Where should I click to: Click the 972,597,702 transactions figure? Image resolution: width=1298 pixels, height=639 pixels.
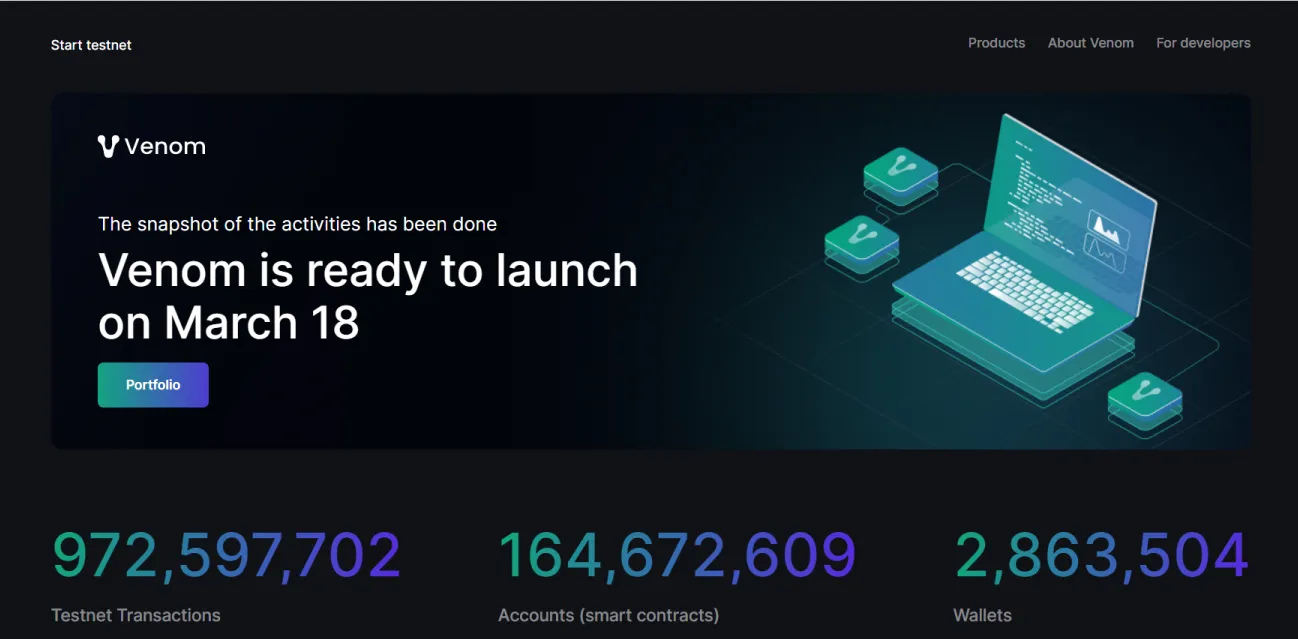227,556
